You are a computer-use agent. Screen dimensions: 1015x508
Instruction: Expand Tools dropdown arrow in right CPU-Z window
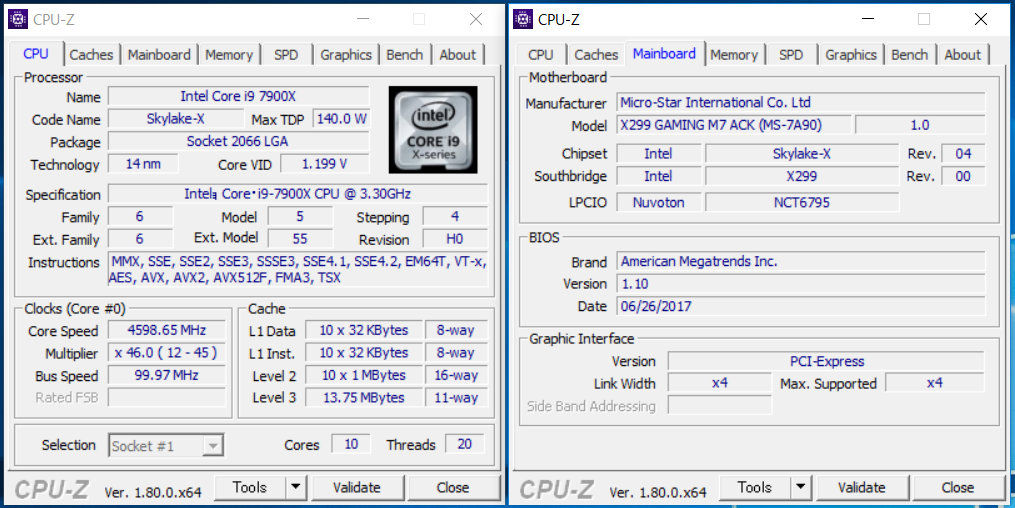[x=801, y=487]
